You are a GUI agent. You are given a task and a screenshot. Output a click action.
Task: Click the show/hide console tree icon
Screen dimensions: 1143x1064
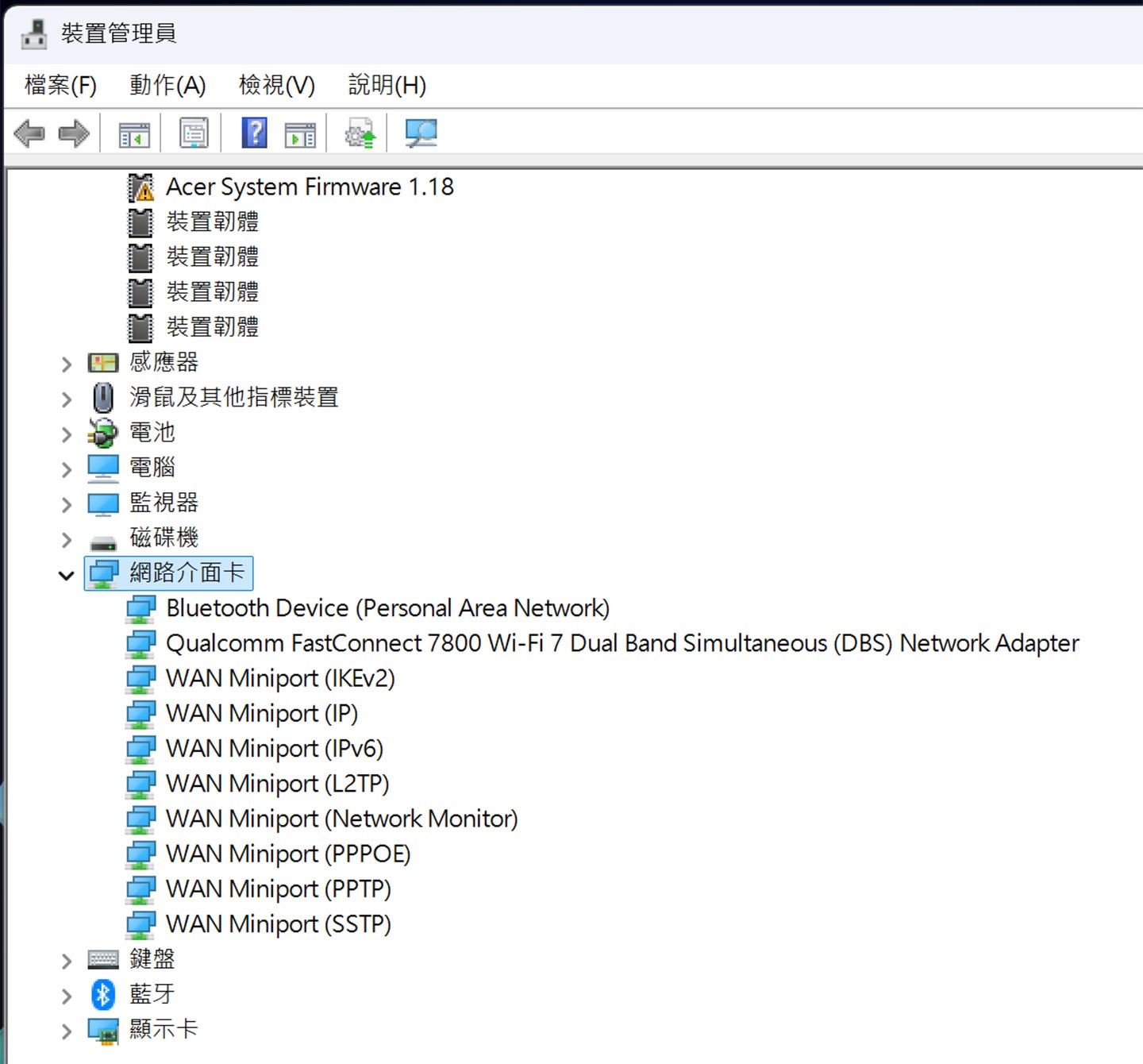point(134,134)
